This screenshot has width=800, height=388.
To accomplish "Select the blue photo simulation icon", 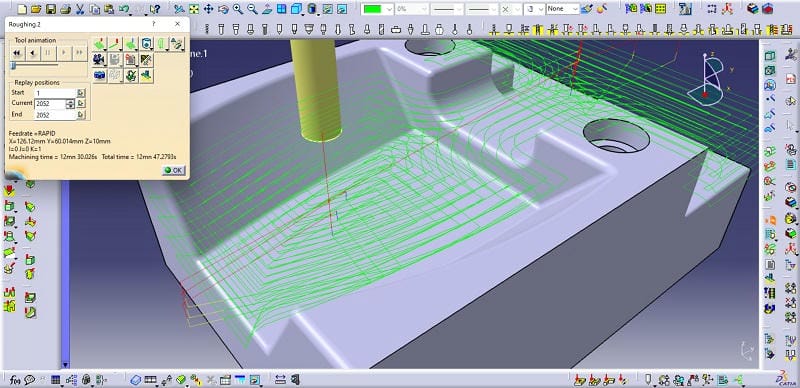I will click(x=99, y=76).
